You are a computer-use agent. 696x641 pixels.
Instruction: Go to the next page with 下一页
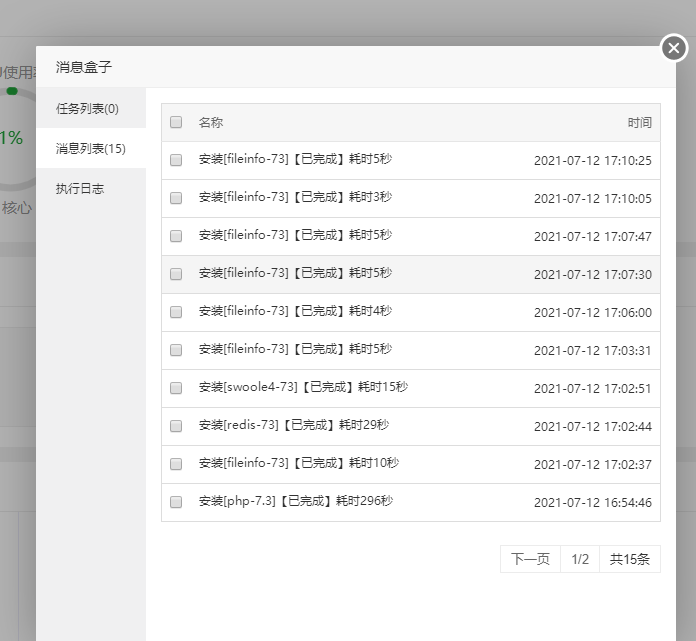530,559
